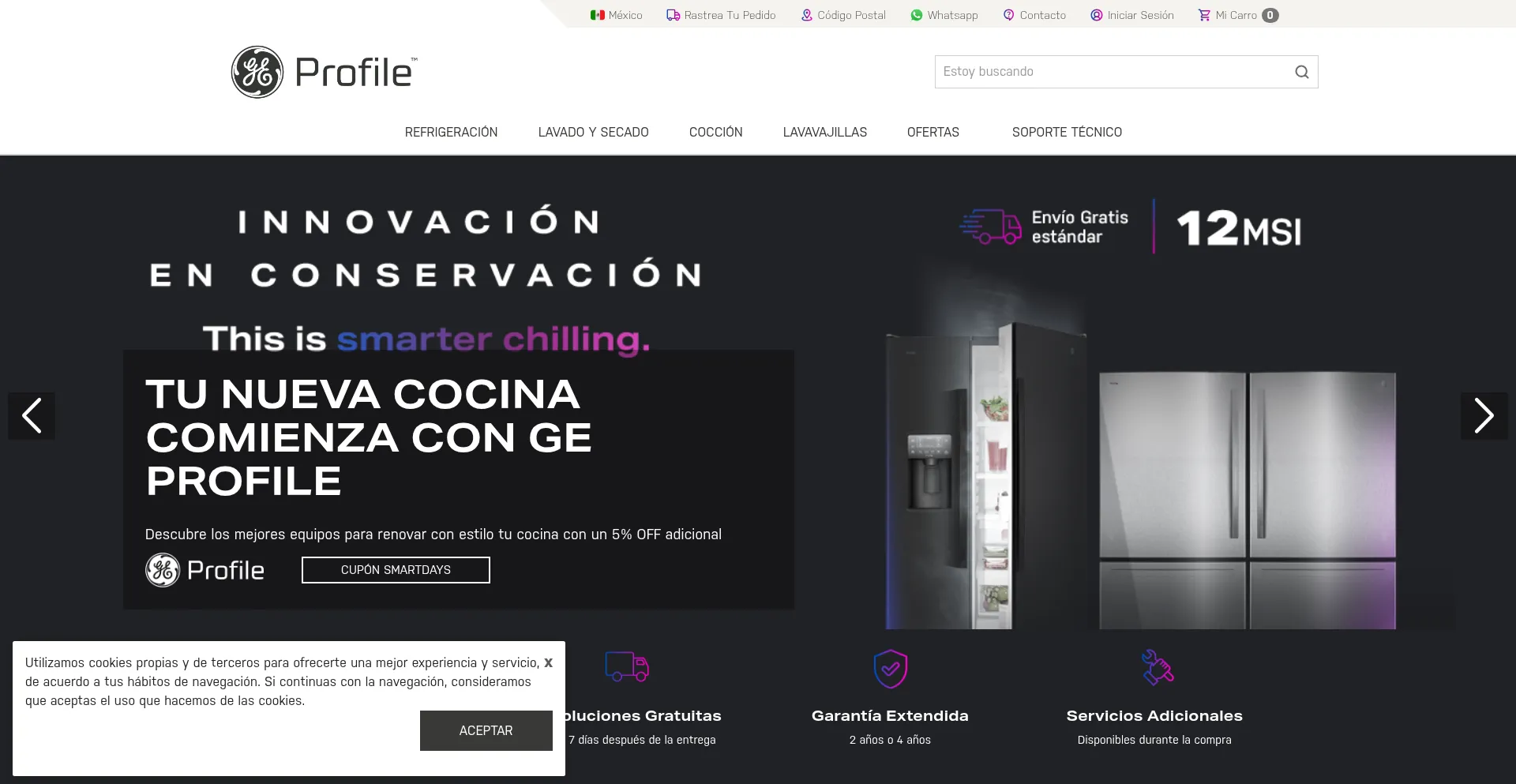Click 'Disponibles durante la compra' text
The height and width of the screenshot is (784, 1516).
[x=1154, y=740]
